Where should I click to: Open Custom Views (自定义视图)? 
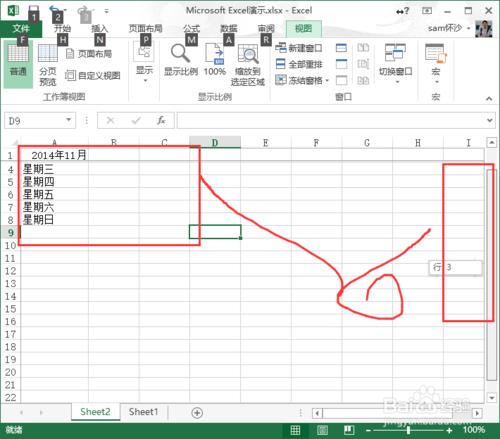tap(93, 76)
